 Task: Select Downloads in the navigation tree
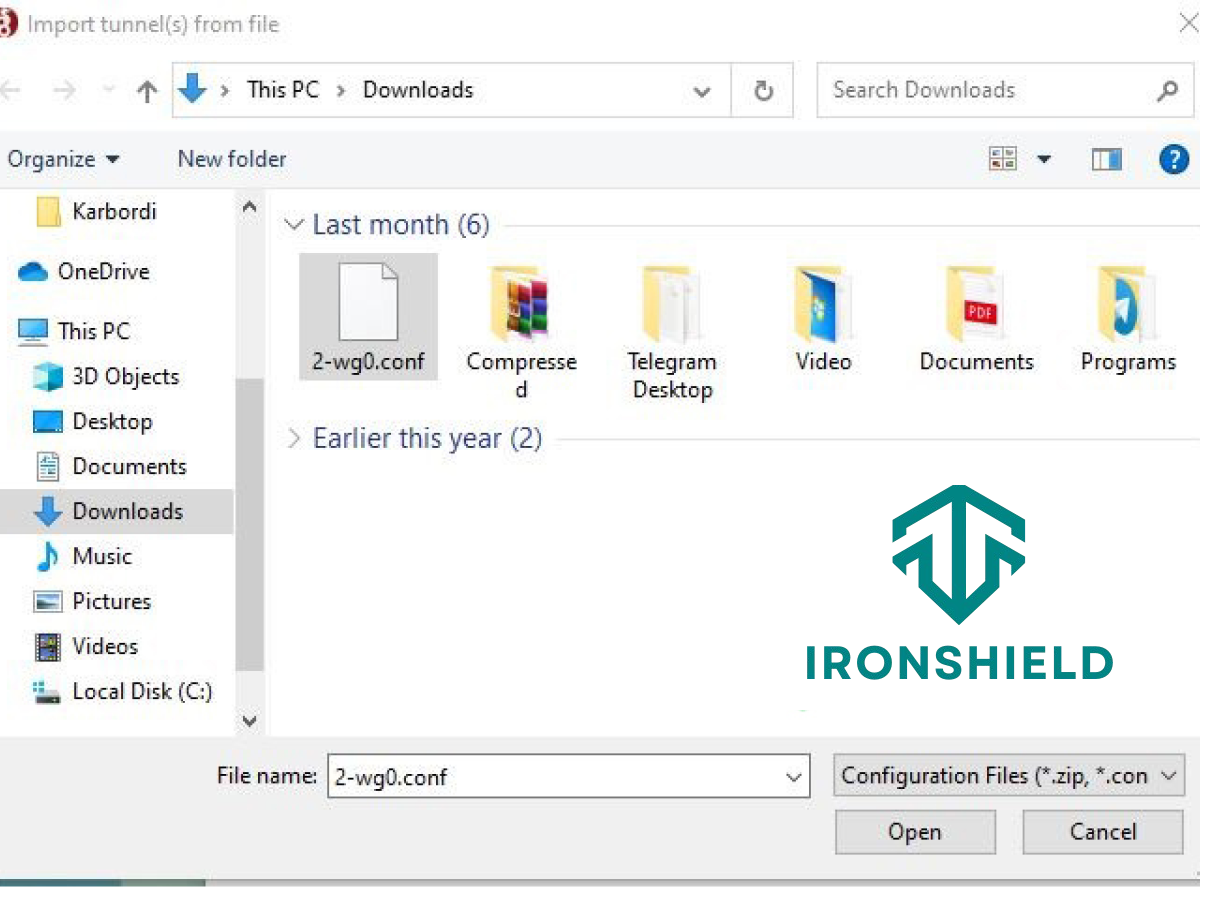[117, 512]
